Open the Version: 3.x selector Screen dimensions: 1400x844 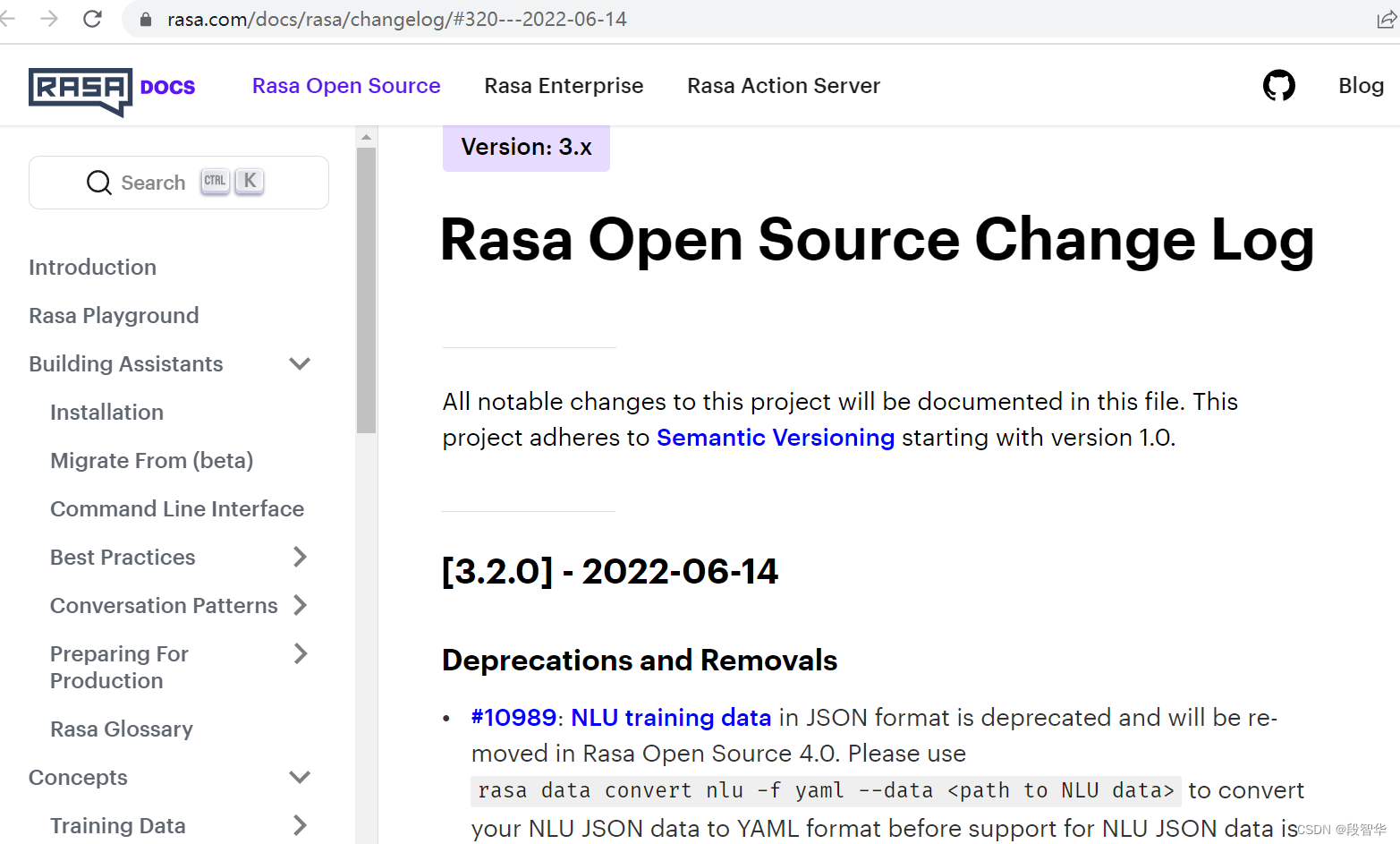pos(526,148)
